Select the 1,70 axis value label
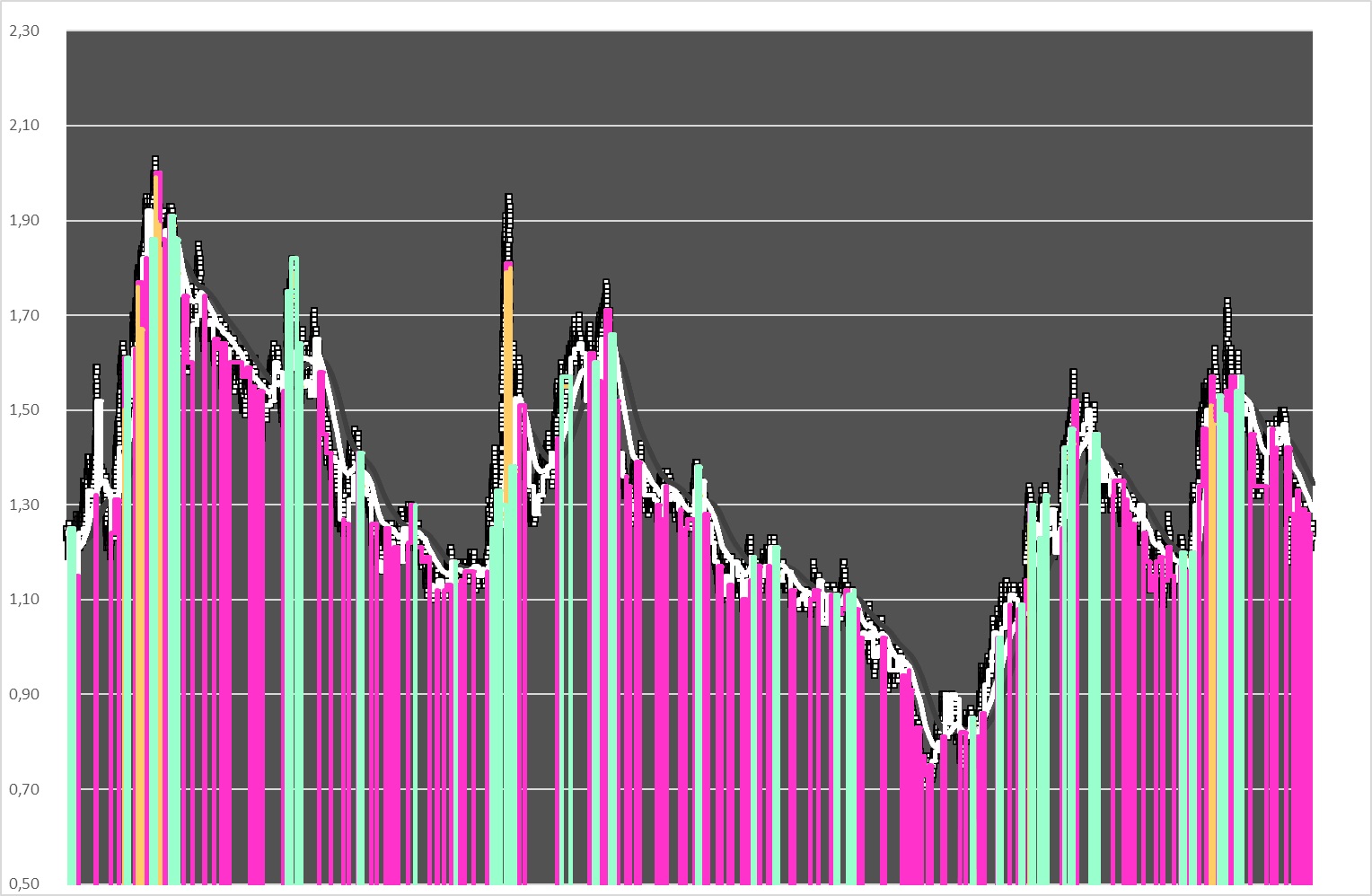The height and width of the screenshot is (896, 1372). tap(24, 315)
